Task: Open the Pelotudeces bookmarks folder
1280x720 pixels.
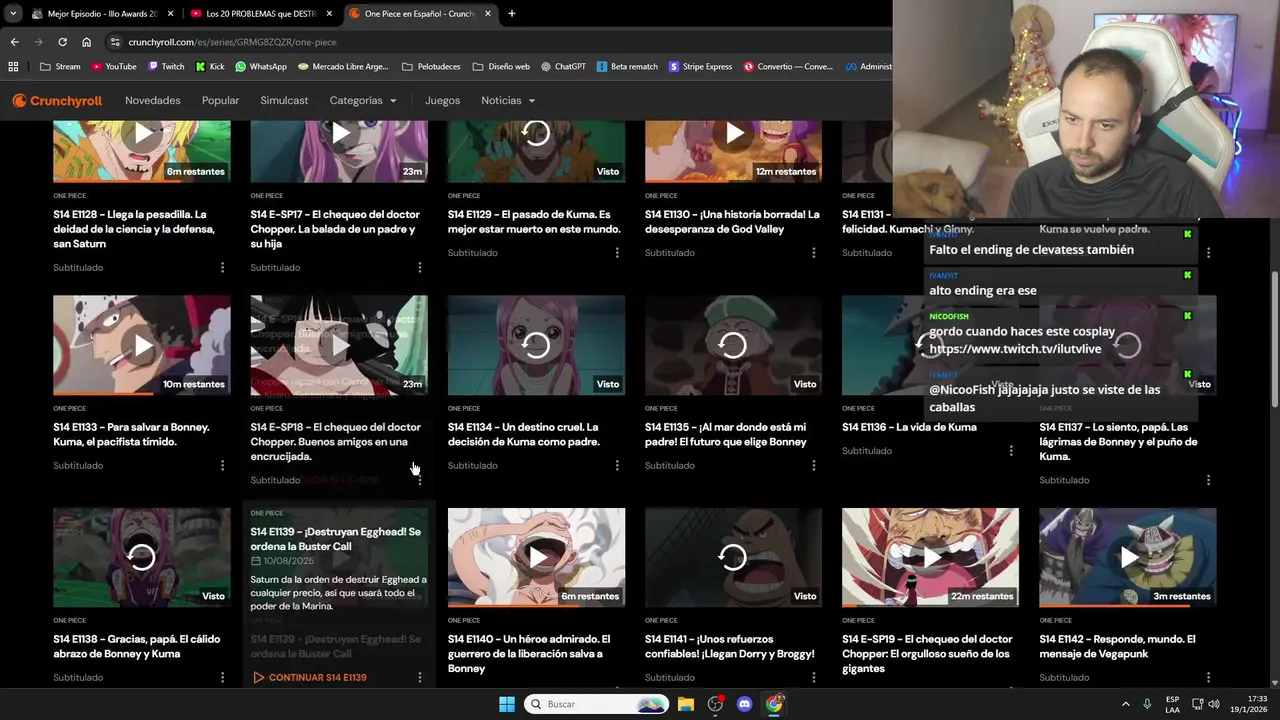Action: point(431,67)
